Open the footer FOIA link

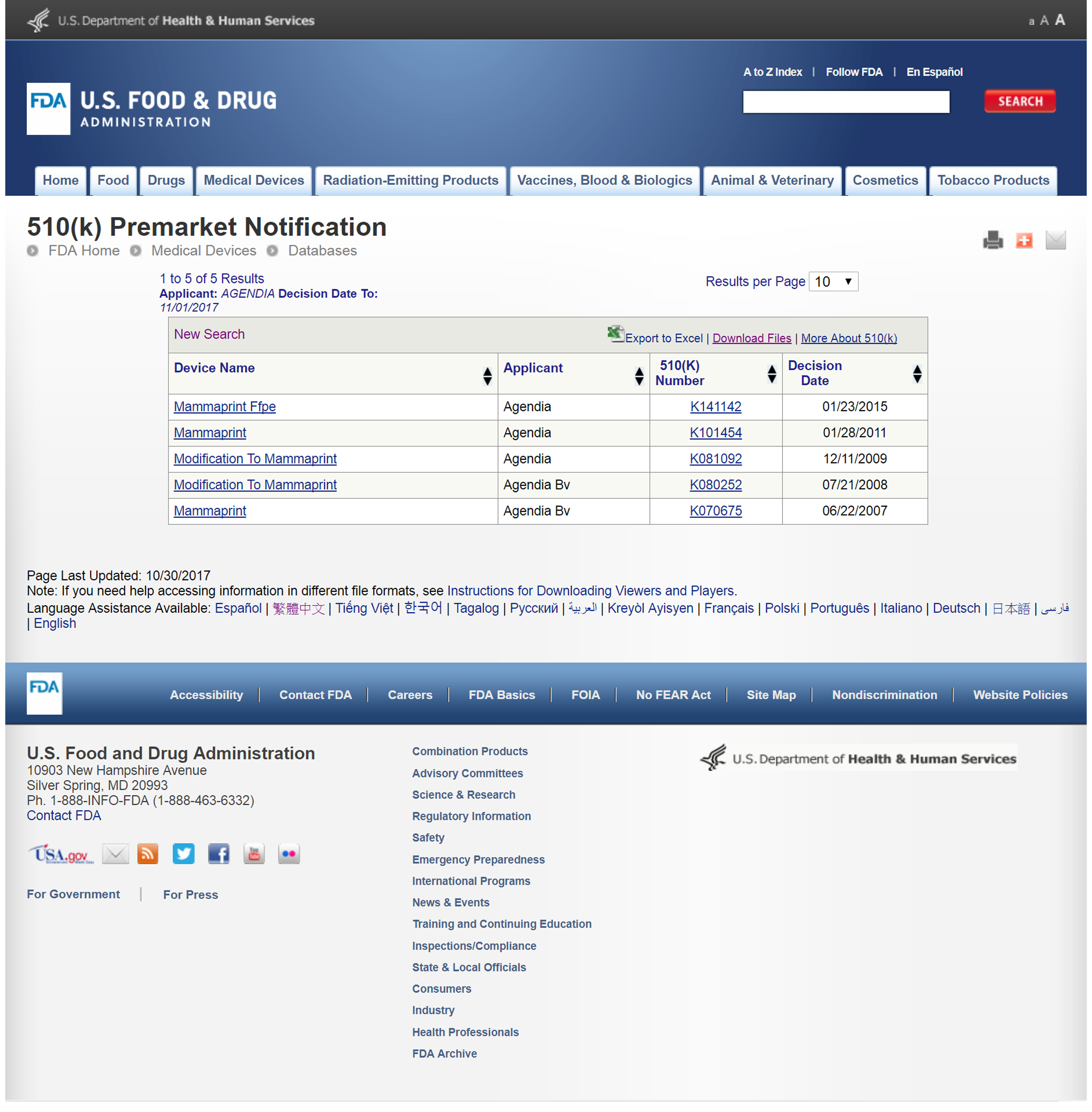tap(586, 695)
